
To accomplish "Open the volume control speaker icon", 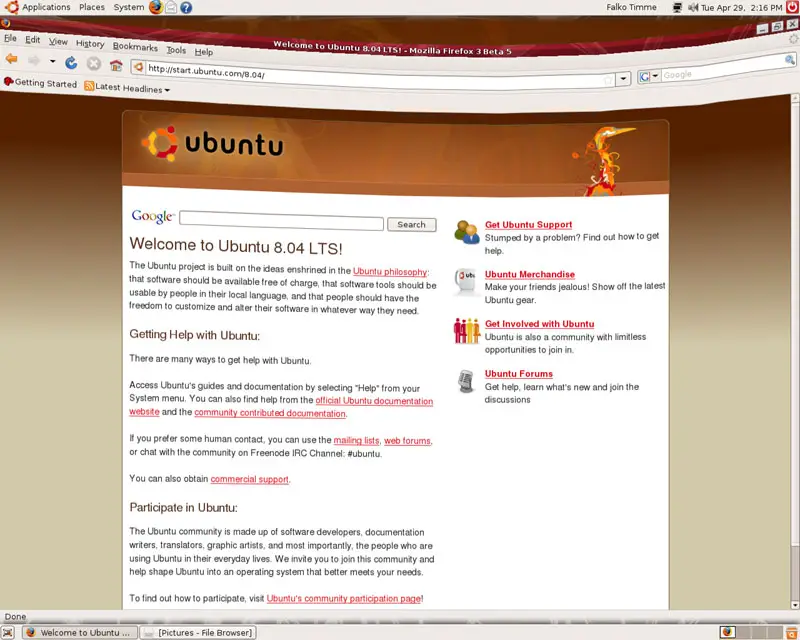I will [693, 7].
